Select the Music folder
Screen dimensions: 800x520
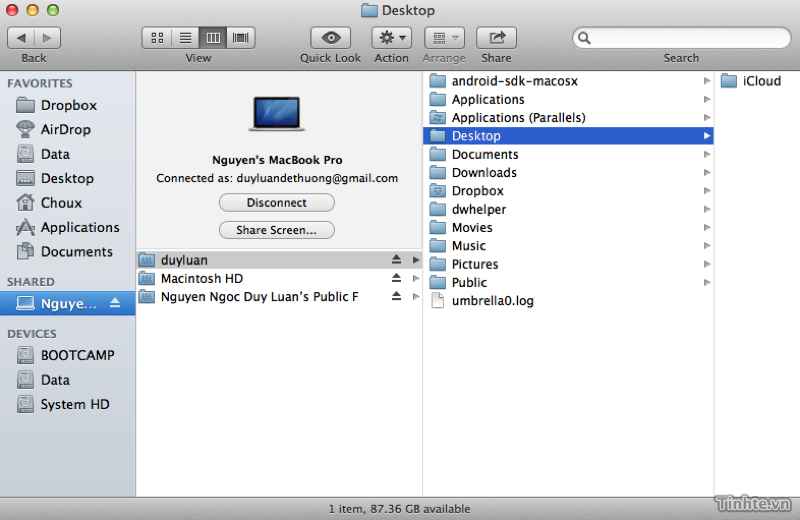(568, 246)
